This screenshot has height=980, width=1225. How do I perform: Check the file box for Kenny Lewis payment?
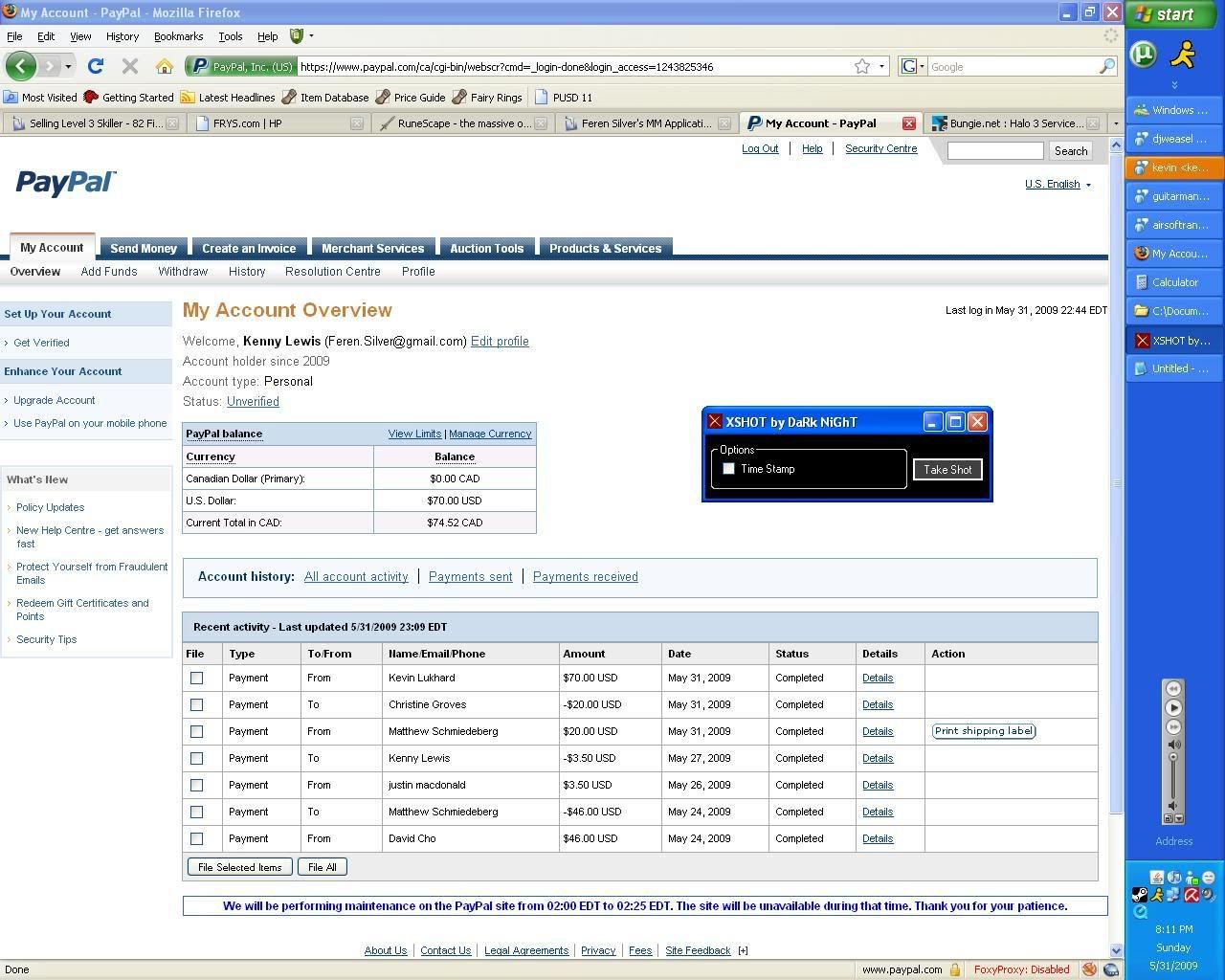pos(196,758)
